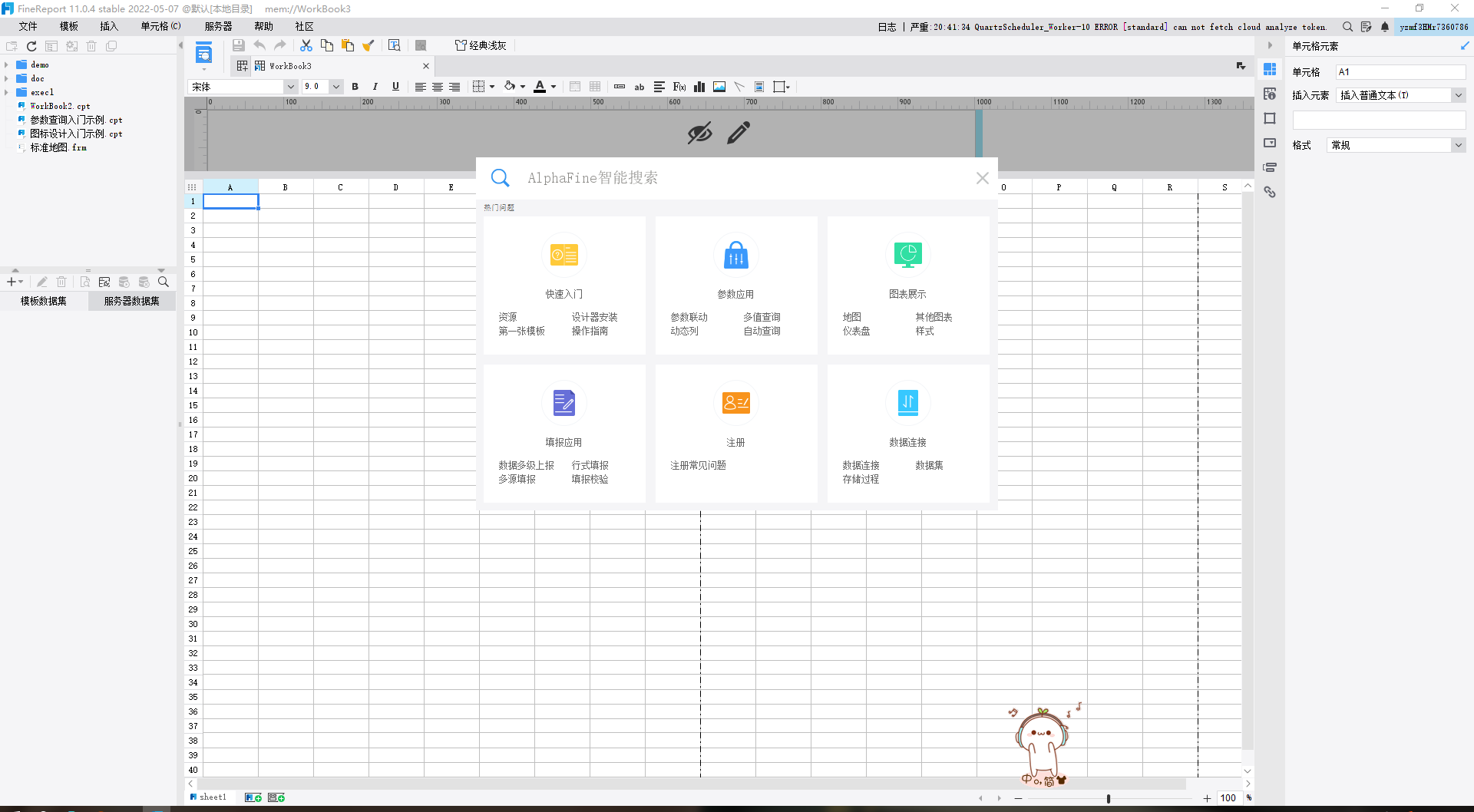The width and height of the screenshot is (1474, 812).
Task: Expand the execl folder
Action: pos(6,93)
